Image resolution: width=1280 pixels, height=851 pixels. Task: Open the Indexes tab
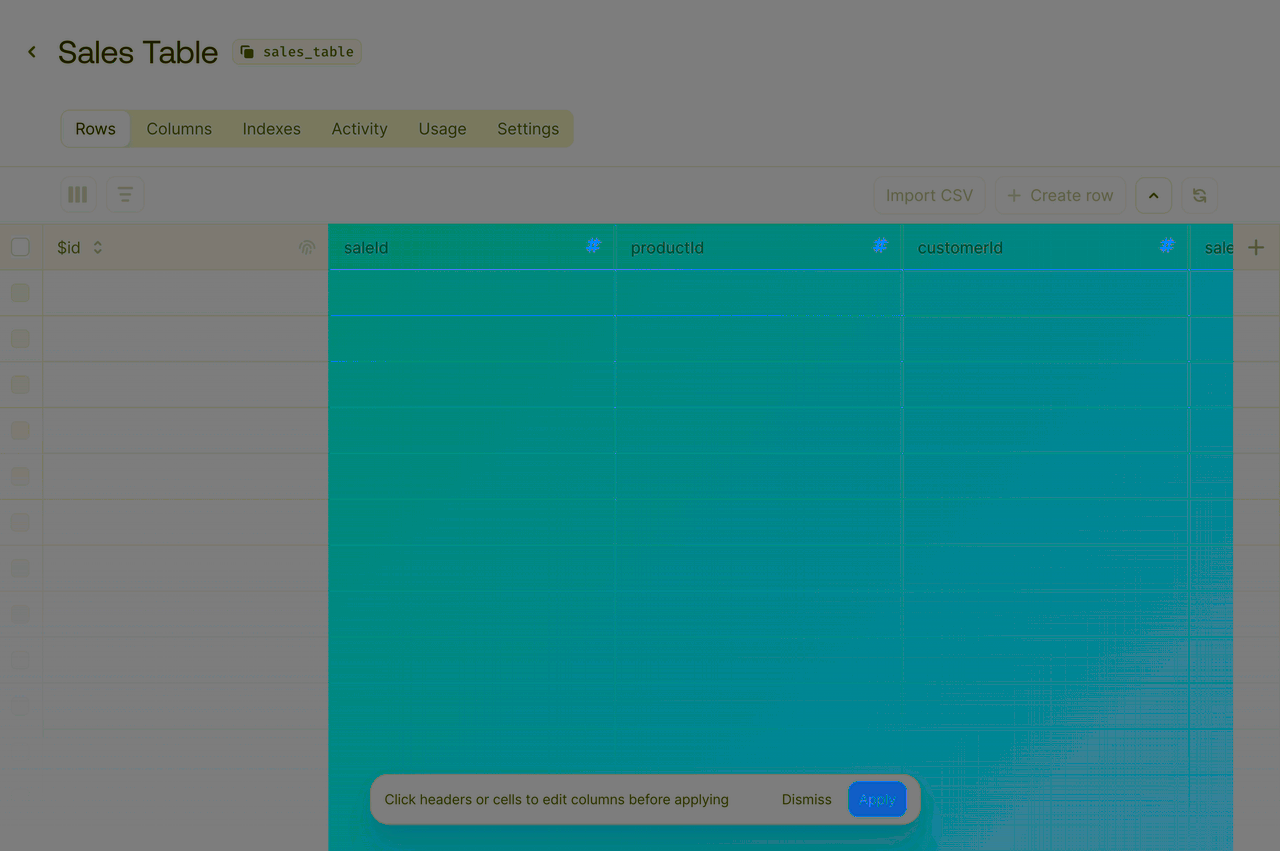[271, 128]
